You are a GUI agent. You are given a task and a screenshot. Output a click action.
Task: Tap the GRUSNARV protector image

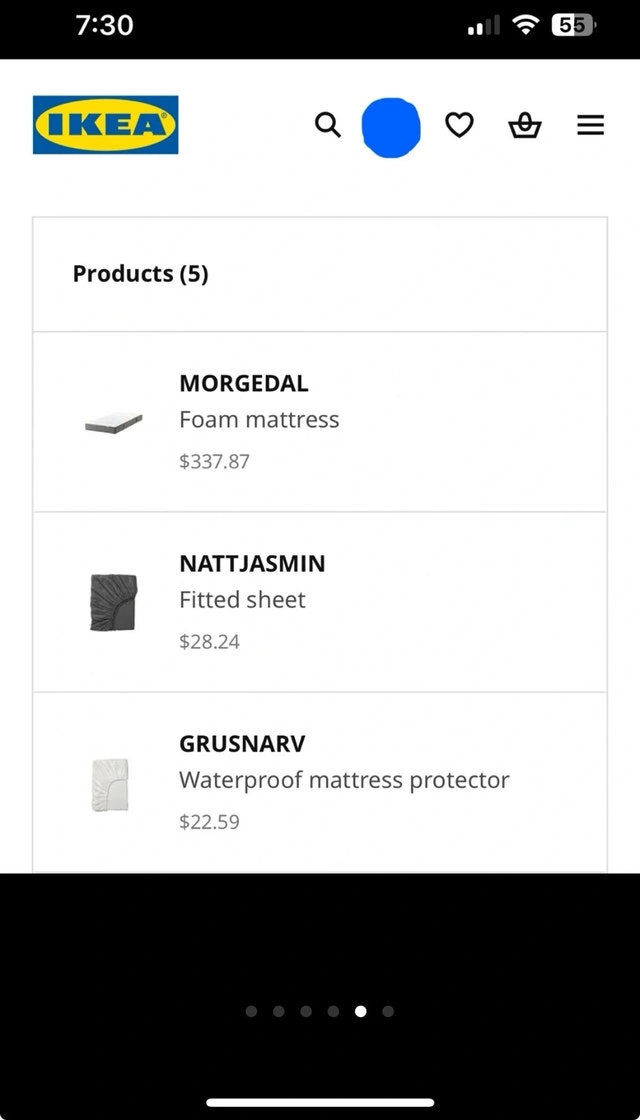[x=109, y=784]
